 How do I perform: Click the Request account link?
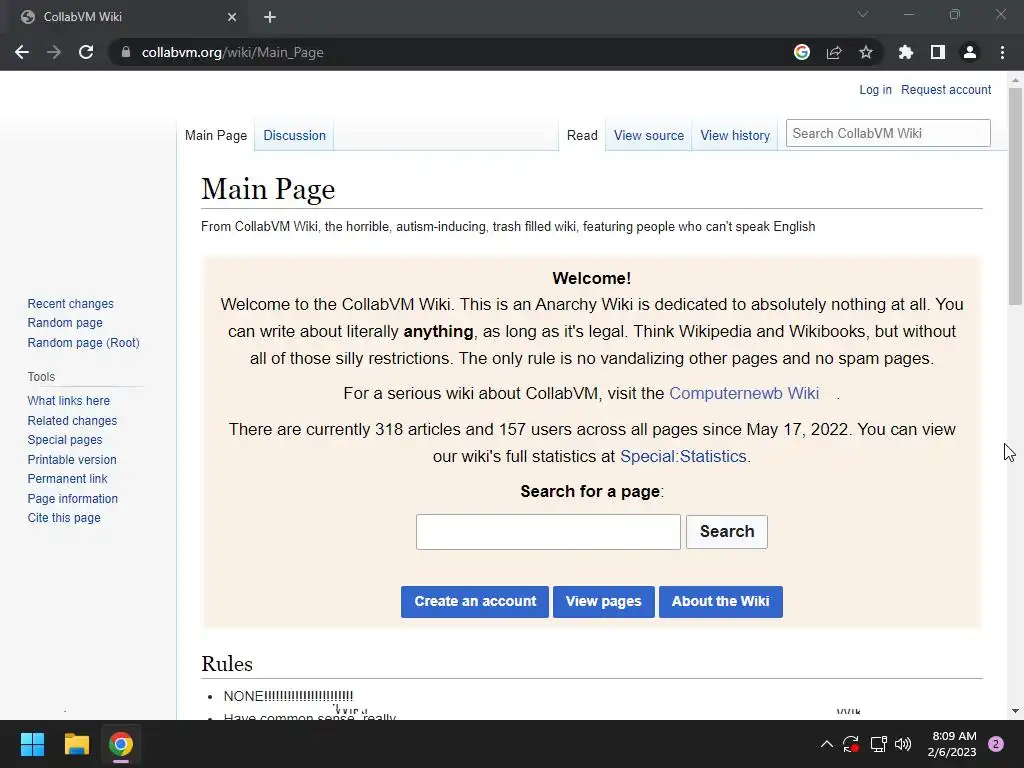click(x=946, y=90)
